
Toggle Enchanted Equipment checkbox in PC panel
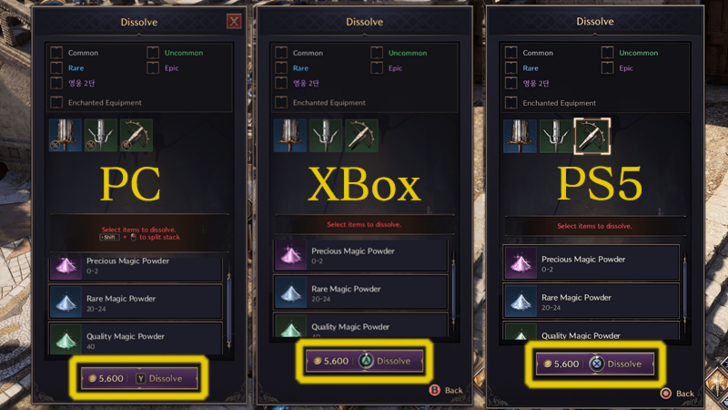click(57, 102)
